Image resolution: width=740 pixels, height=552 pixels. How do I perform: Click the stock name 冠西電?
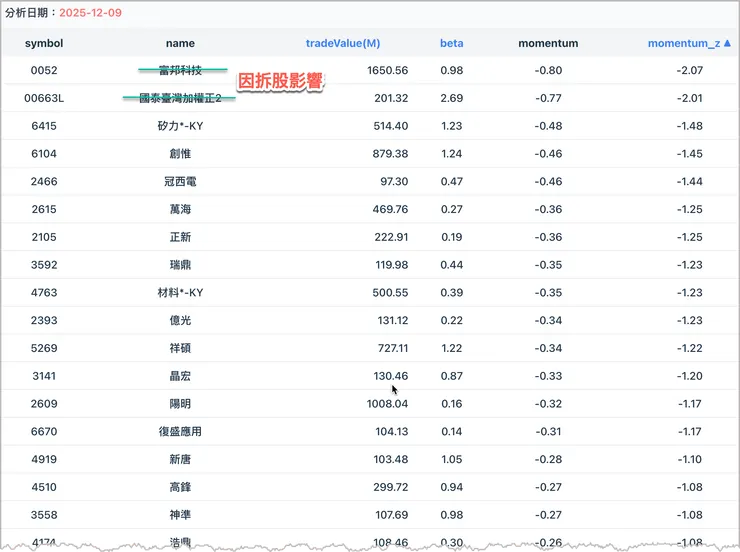coord(180,182)
